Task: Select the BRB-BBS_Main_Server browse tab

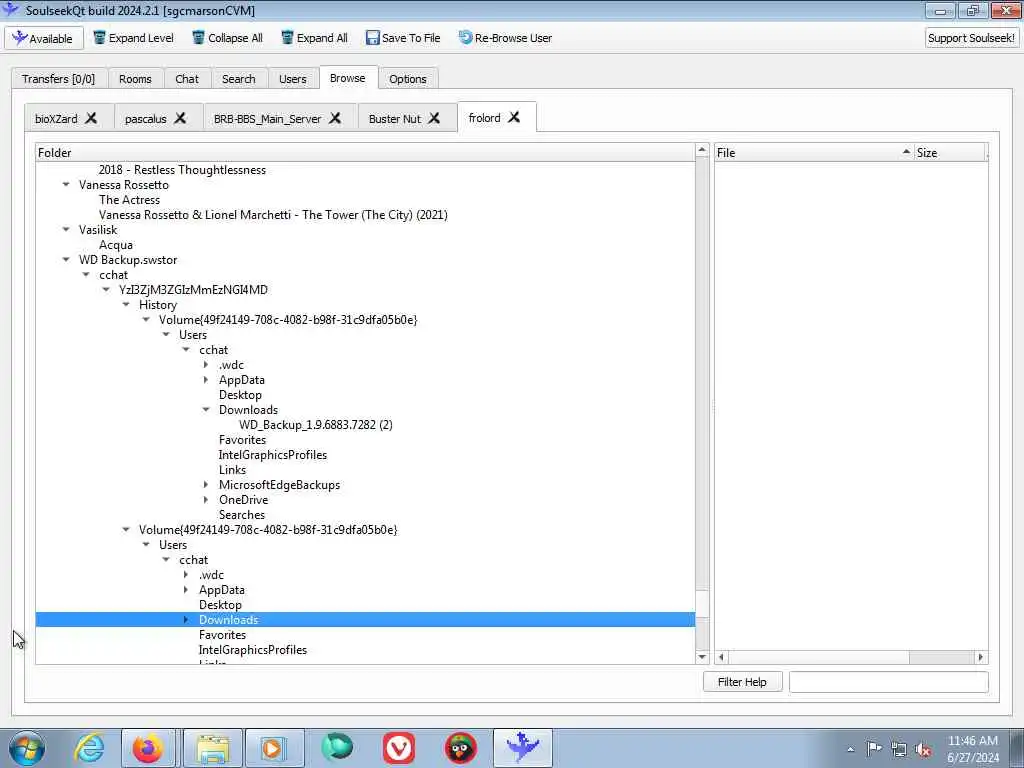Action: (x=268, y=119)
